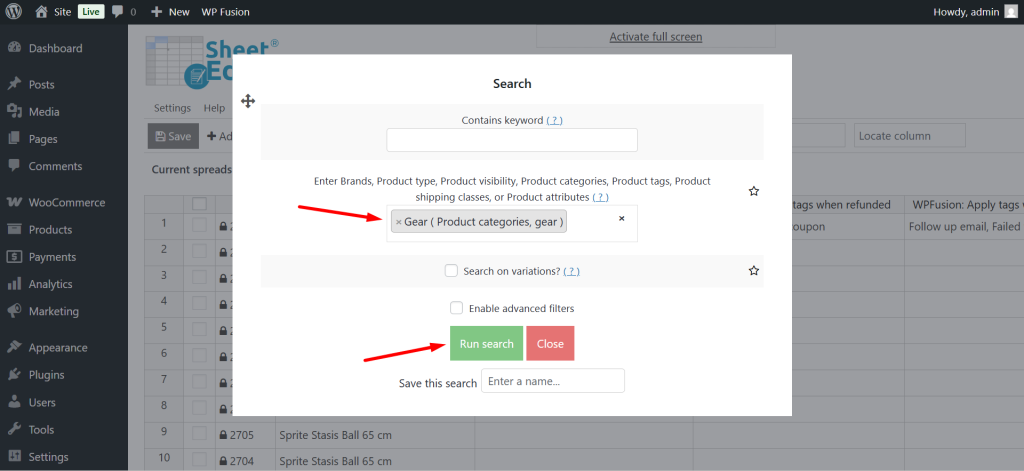Screen dimensions: 1024x471
Task: Open Sheet Editor Settings menu
Action: point(172,108)
